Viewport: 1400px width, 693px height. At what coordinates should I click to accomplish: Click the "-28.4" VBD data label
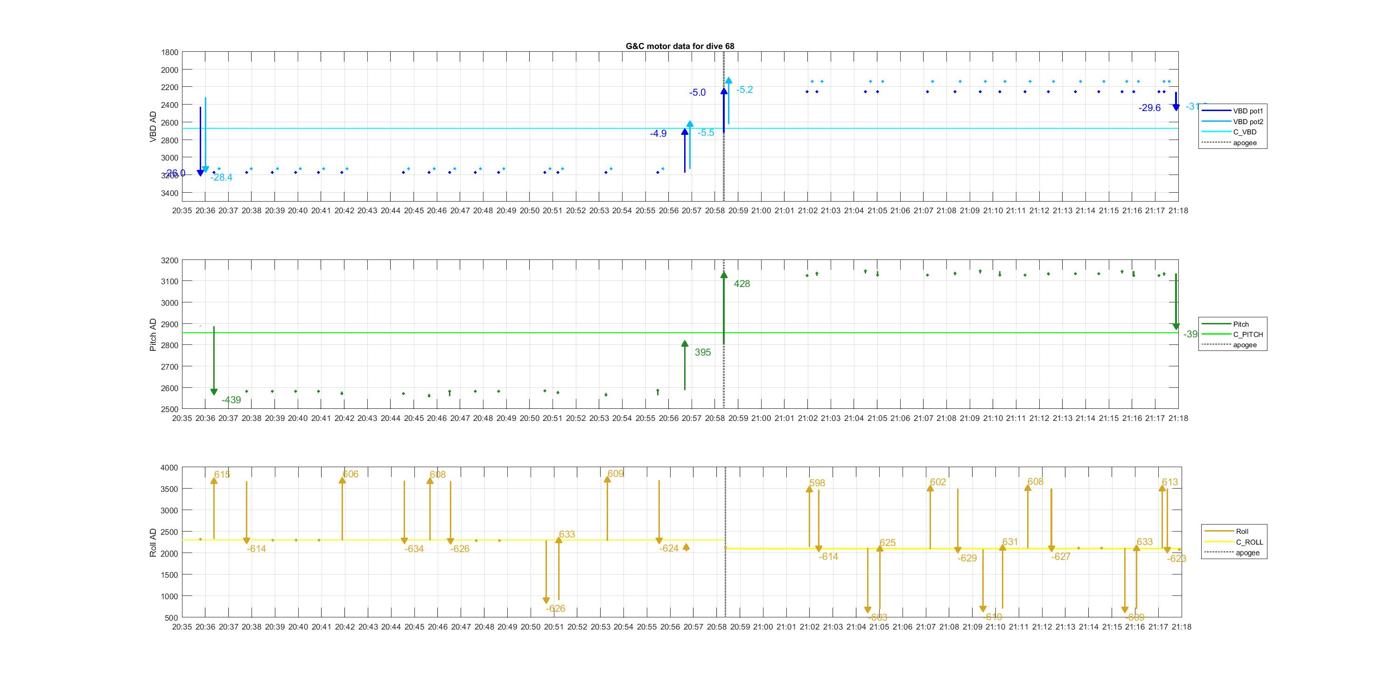[222, 177]
